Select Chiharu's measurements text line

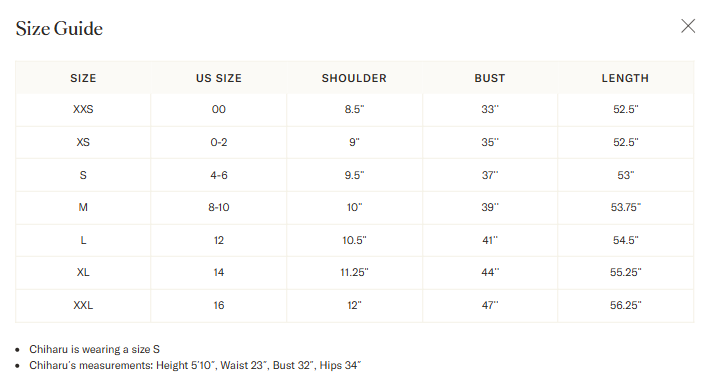pyautogui.click(x=195, y=365)
